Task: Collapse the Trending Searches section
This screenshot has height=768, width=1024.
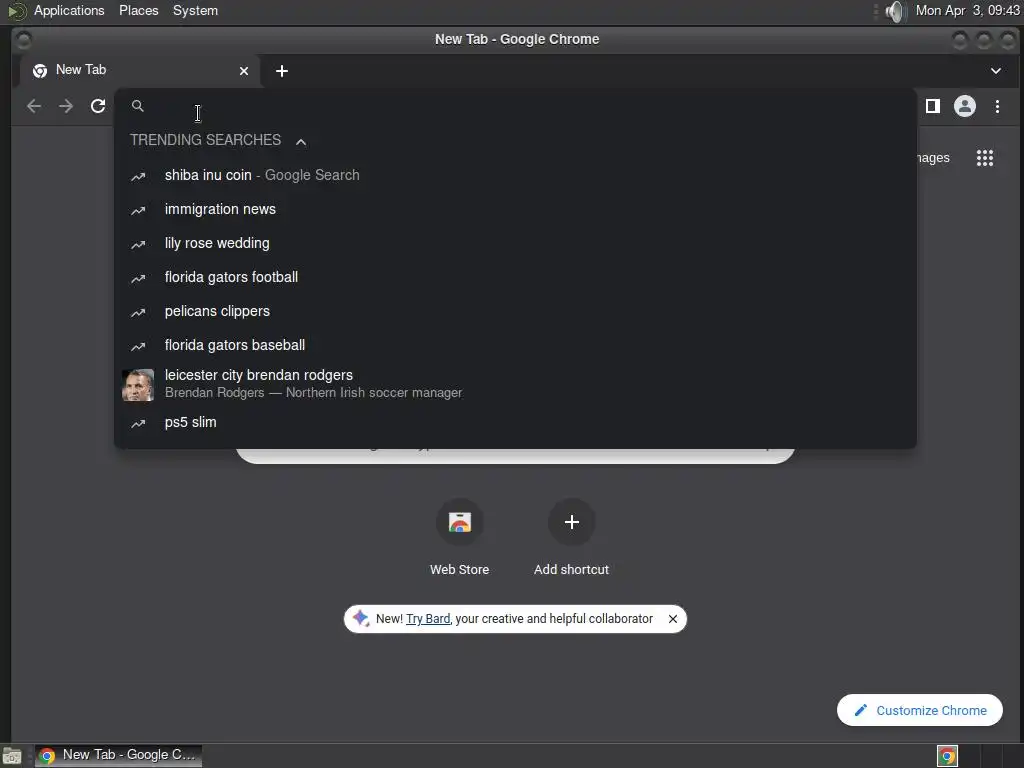Action: pyautogui.click(x=301, y=141)
